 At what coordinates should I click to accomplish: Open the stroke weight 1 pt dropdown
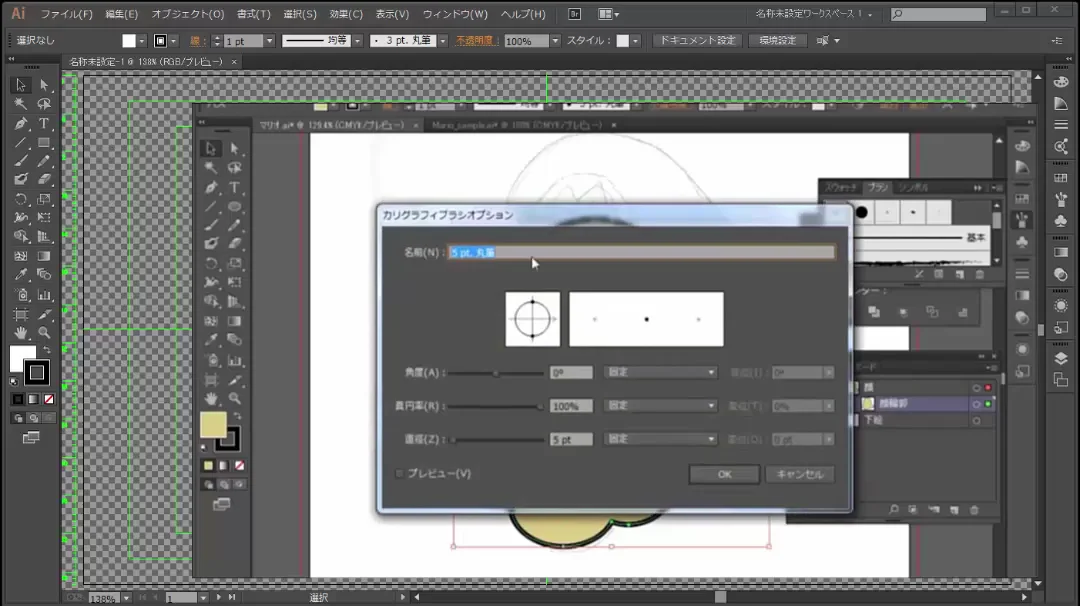(269, 41)
